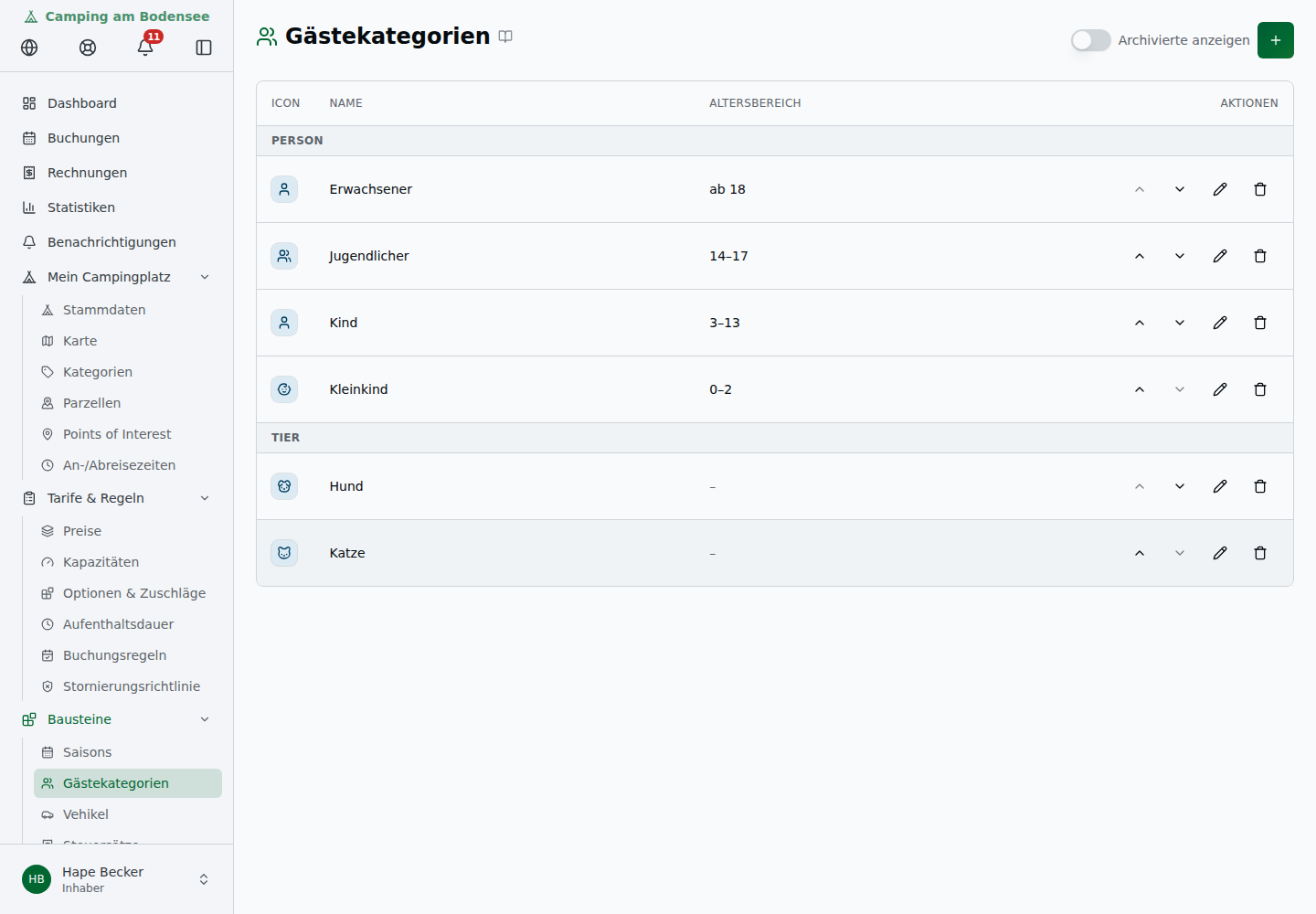The image size is (1316, 914).
Task: Open Stammdaten in sidebar
Action: point(128,310)
